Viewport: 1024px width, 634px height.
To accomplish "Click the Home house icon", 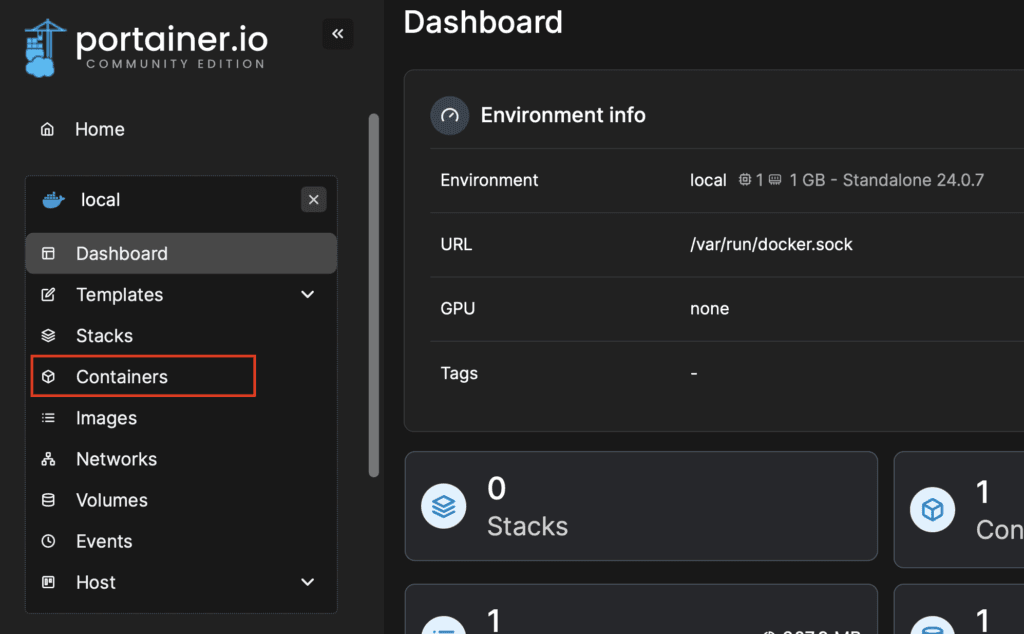I will pos(47,129).
